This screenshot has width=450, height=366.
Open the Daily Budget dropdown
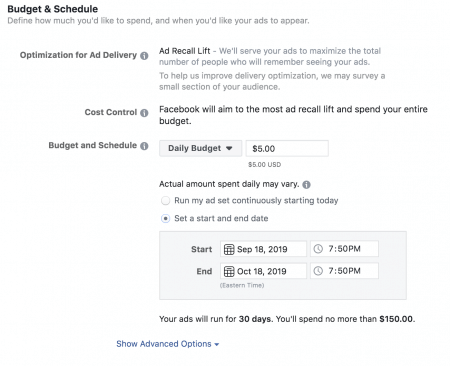pyautogui.click(x=200, y=148)
